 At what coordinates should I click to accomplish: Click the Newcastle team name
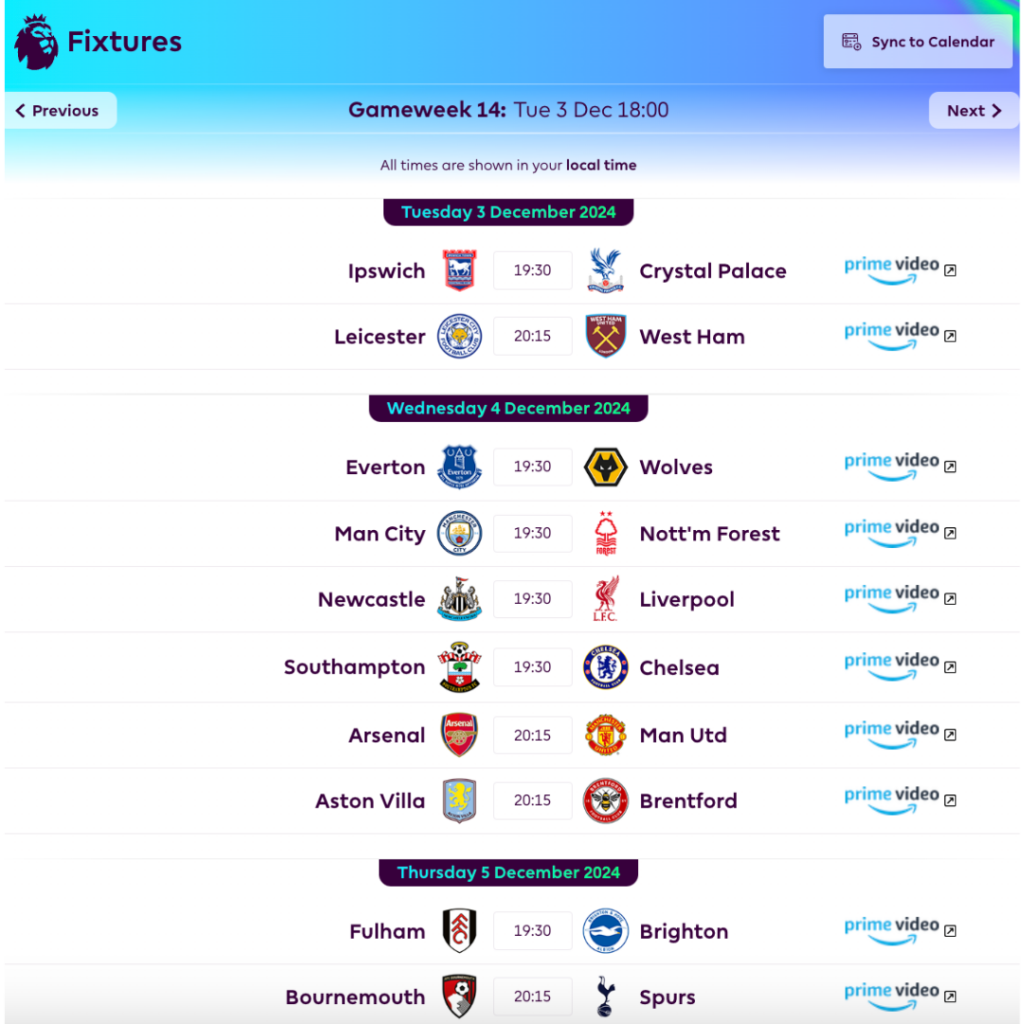point(371,600)
